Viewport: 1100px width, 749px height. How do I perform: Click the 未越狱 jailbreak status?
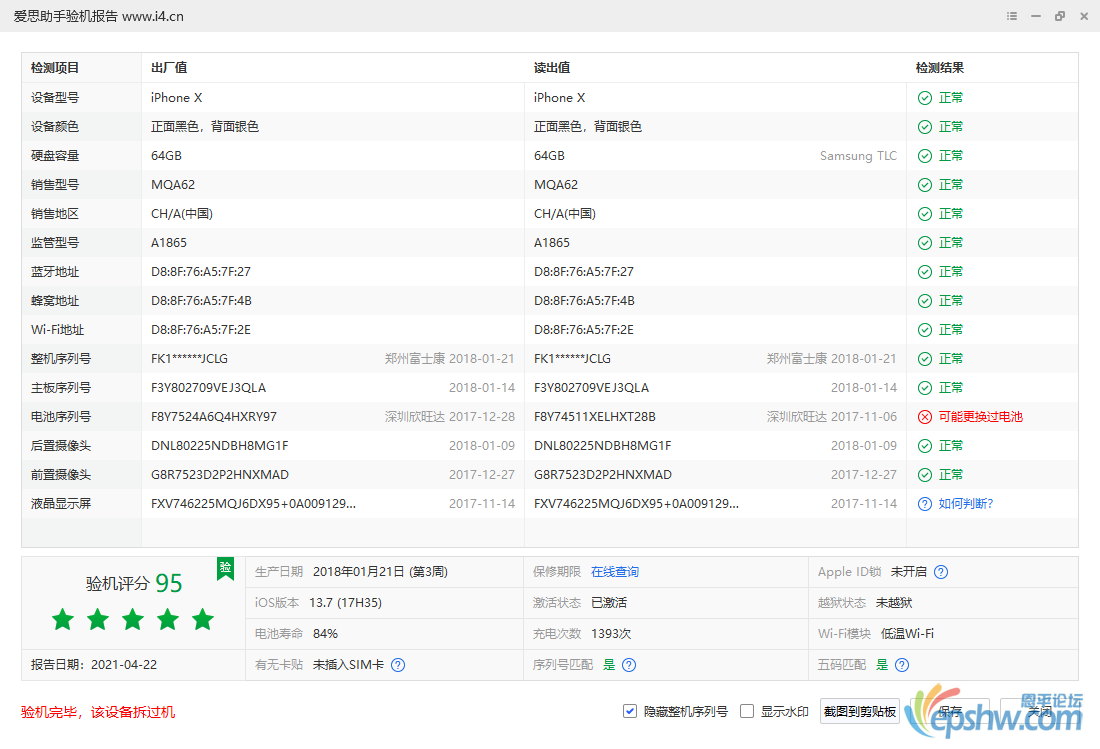(x=894, y=603)
